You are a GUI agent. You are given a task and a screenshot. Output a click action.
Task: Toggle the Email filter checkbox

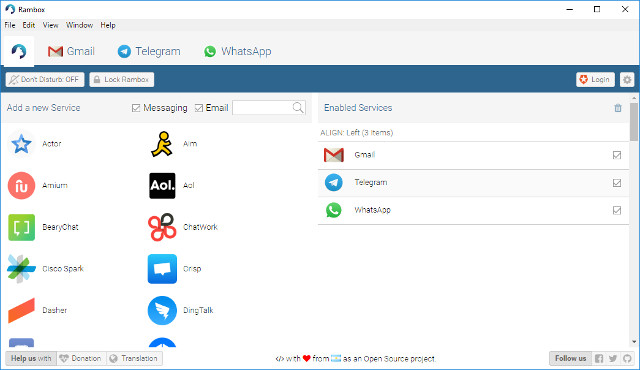tap(199, 108)
